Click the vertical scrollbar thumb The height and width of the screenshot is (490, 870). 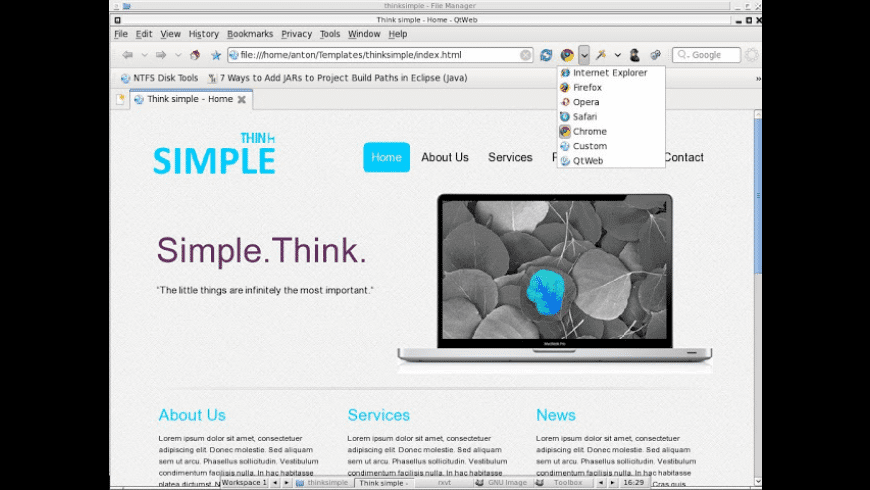(x=757, y=195)
